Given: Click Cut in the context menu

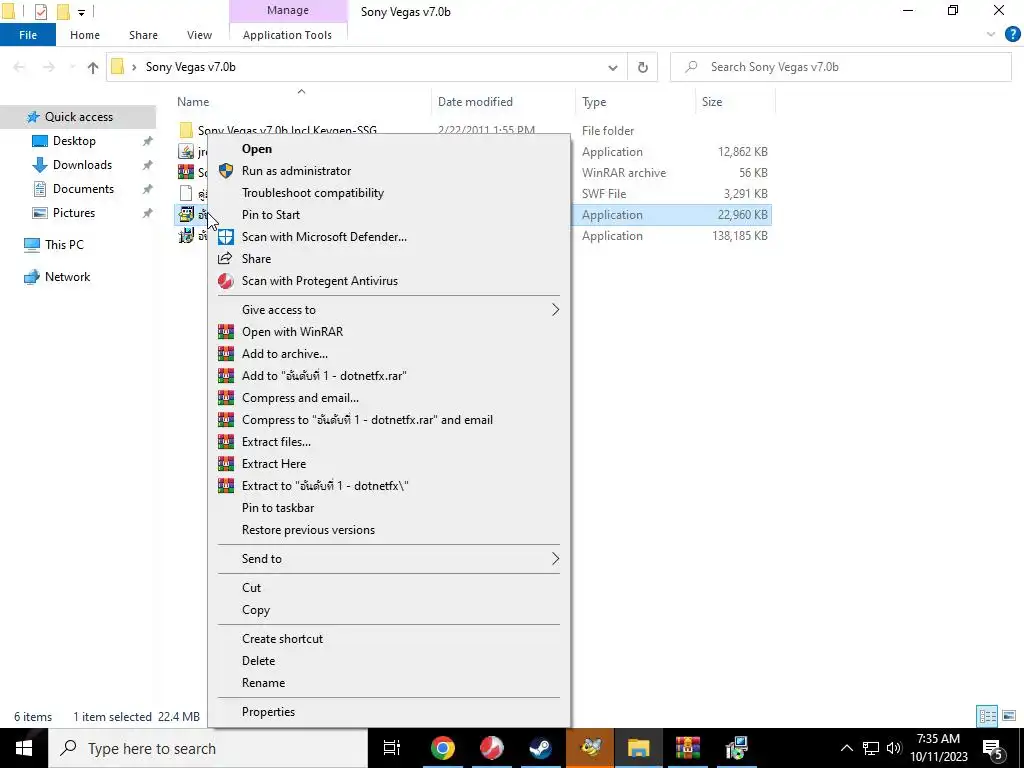Looking at the screenshot, I should (x=251, y=588).
